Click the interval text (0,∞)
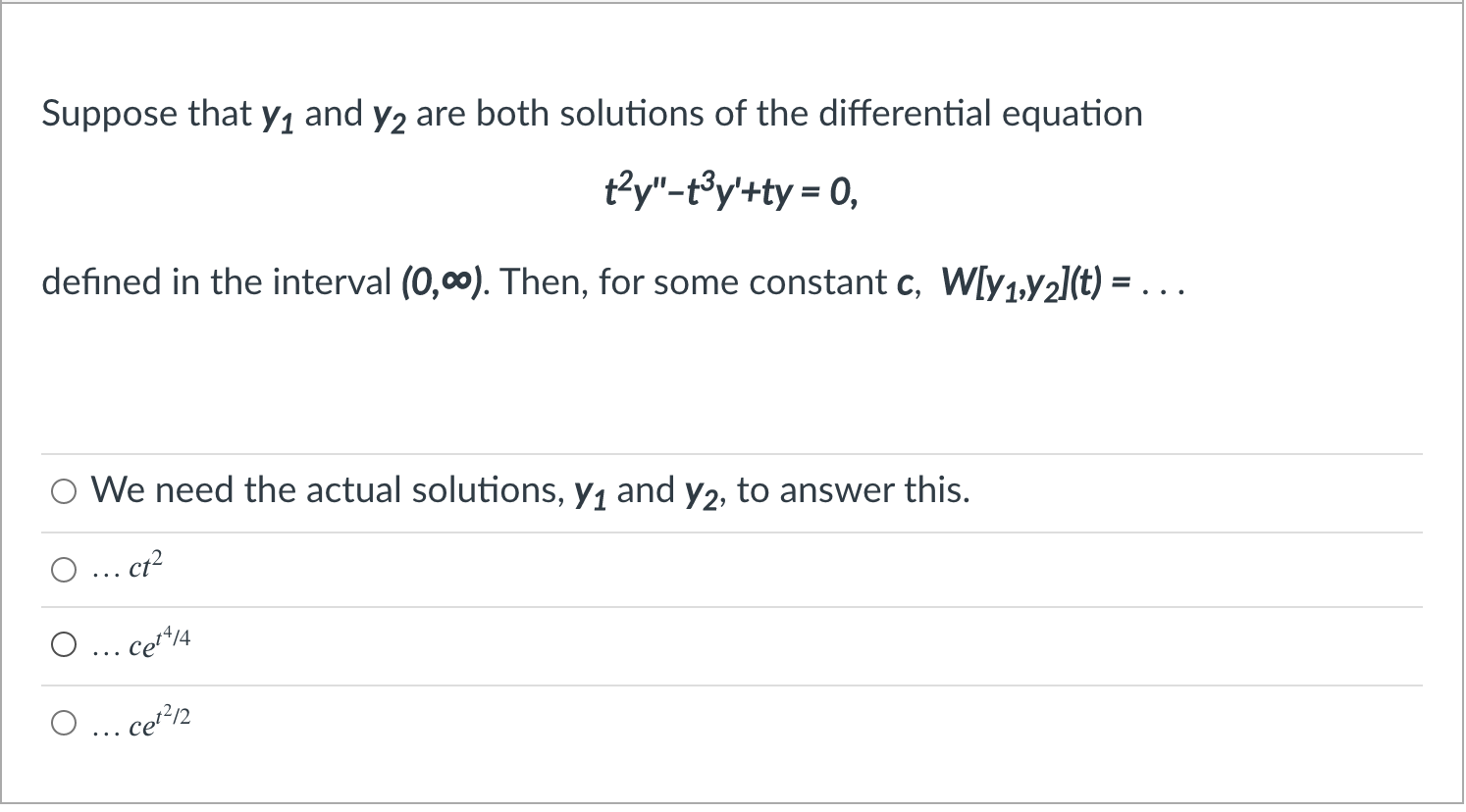Viewport: 1466px width, 812px height. click(x=444, y=282)
